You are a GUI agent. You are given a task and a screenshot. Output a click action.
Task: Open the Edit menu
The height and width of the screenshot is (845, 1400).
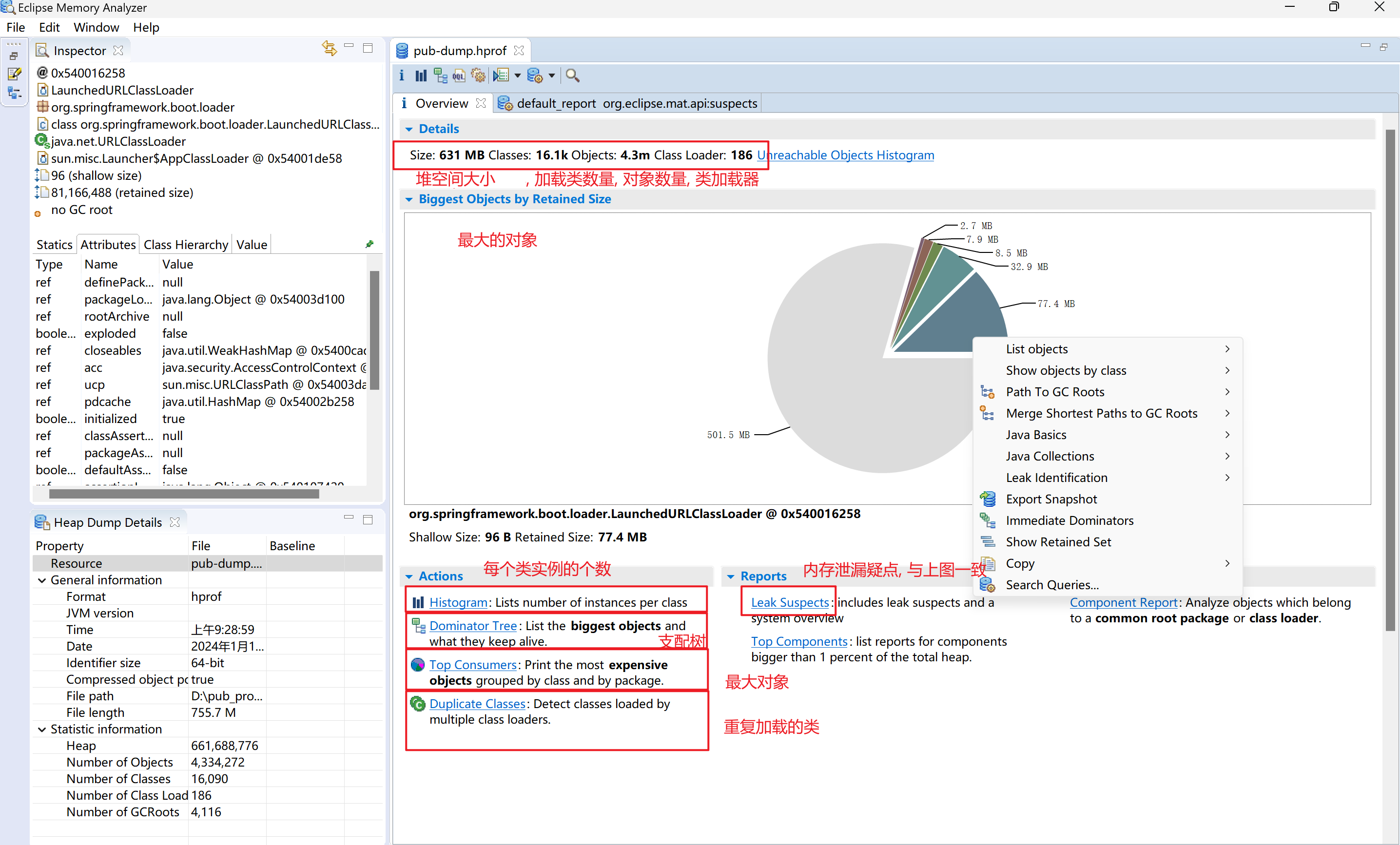[49, 27]
